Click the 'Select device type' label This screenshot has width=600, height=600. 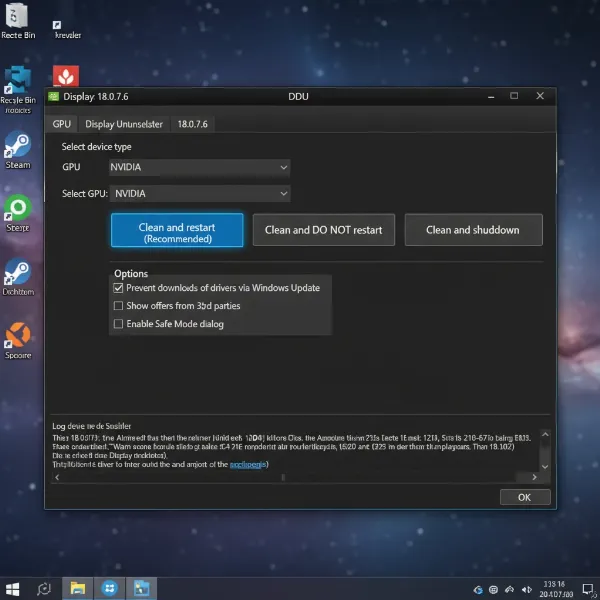tap(96, 147)
